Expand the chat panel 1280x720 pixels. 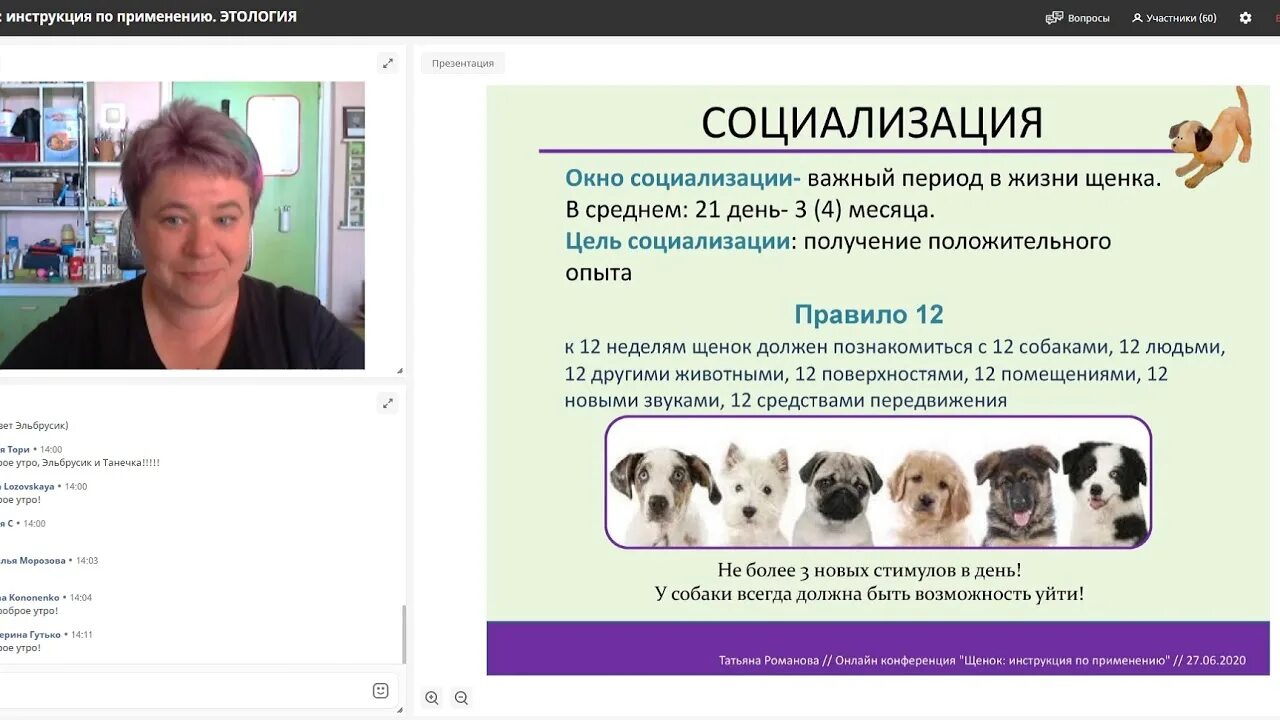387,403
